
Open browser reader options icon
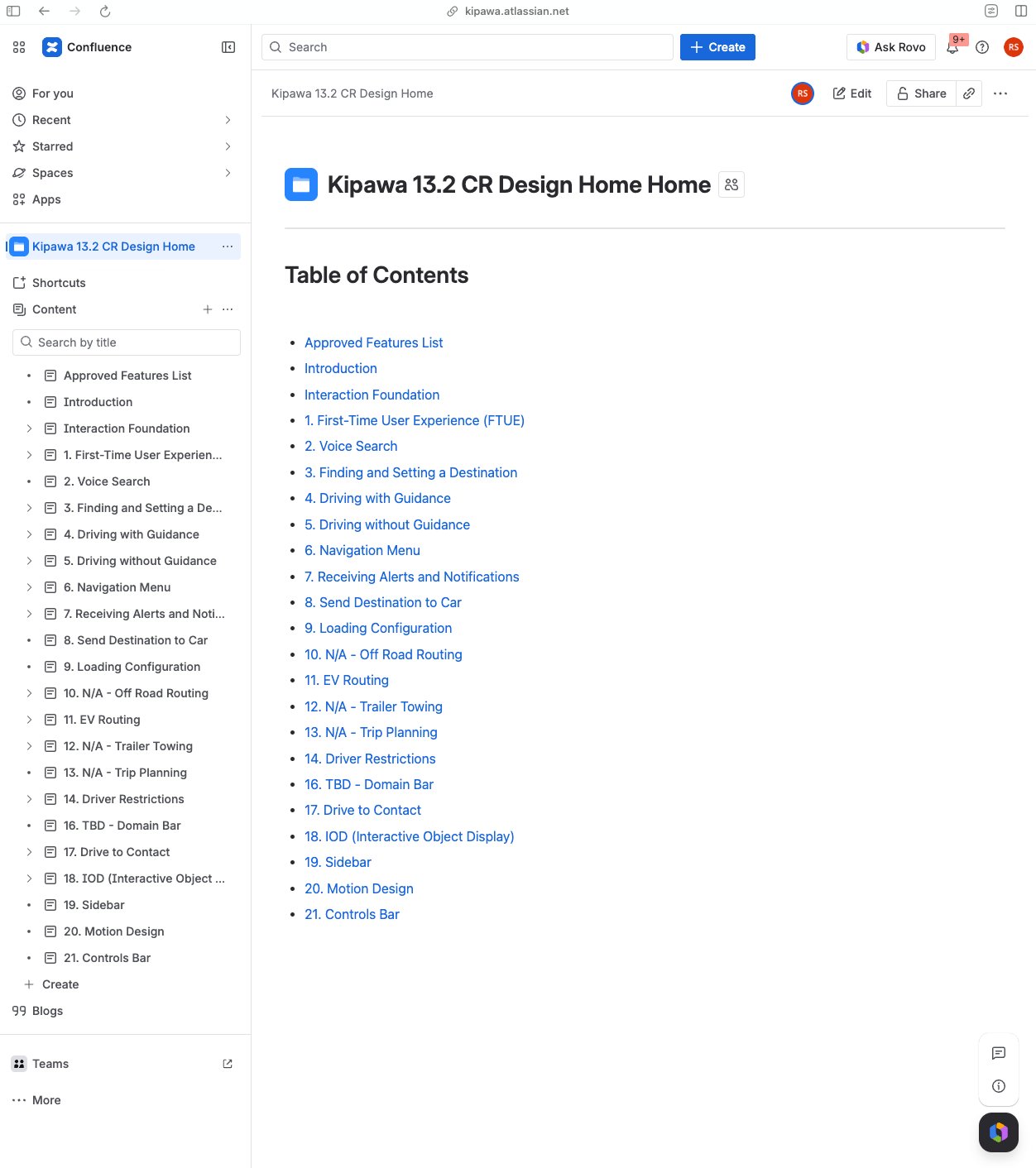[x=991, y=12]
